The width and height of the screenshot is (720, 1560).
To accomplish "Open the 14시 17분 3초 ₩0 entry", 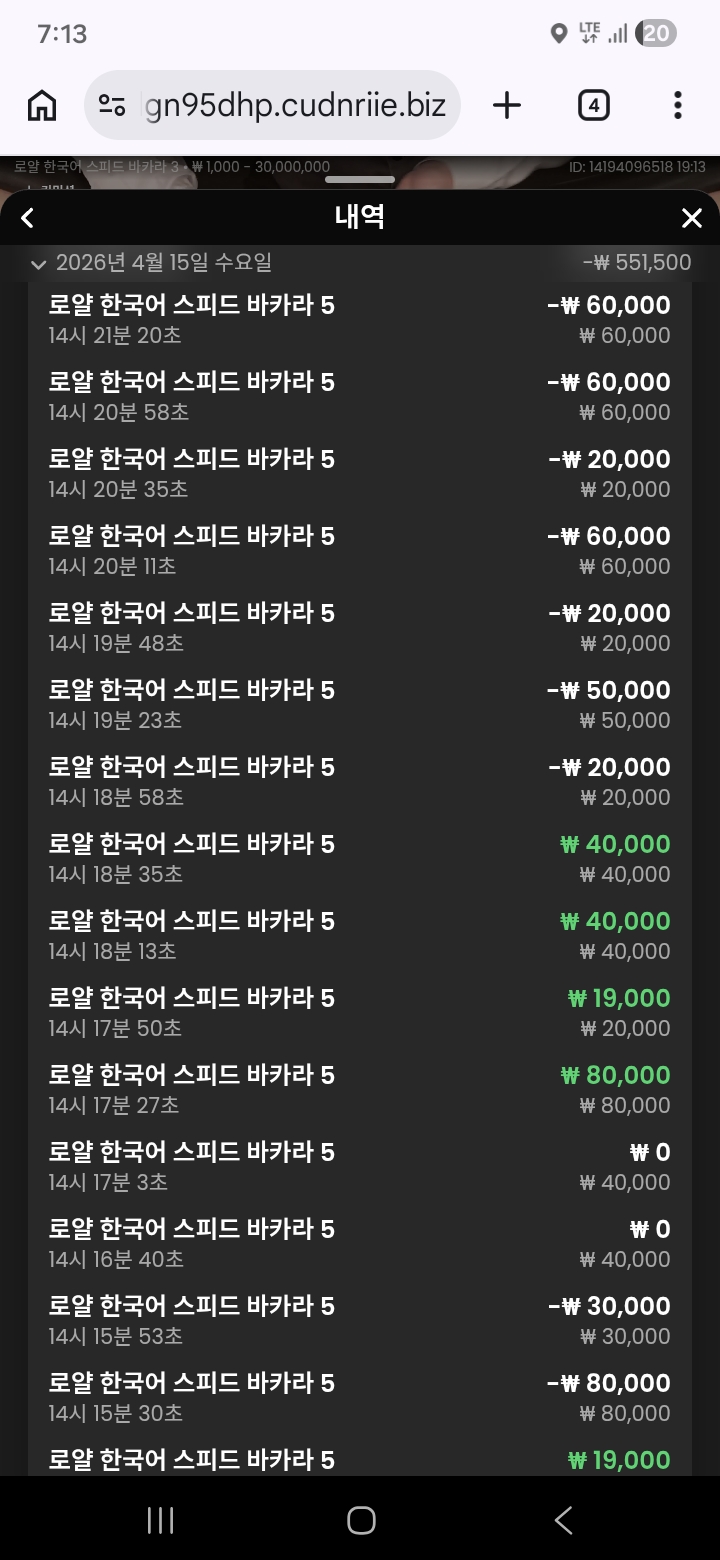I will pyautogui.click(x=359, y=1166).
